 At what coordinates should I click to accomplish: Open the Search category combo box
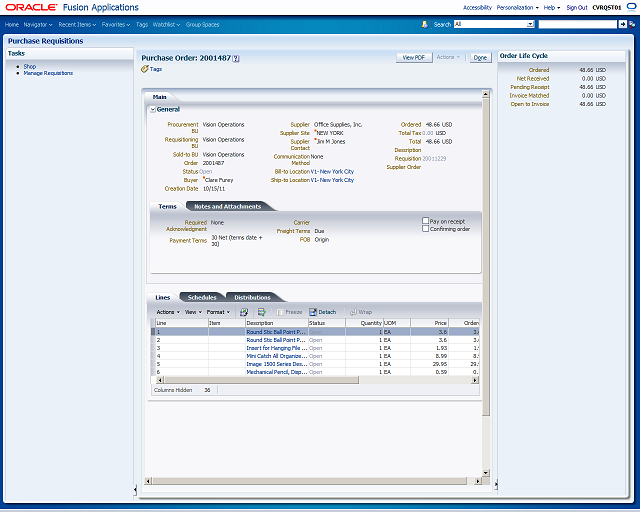[494, 24]
